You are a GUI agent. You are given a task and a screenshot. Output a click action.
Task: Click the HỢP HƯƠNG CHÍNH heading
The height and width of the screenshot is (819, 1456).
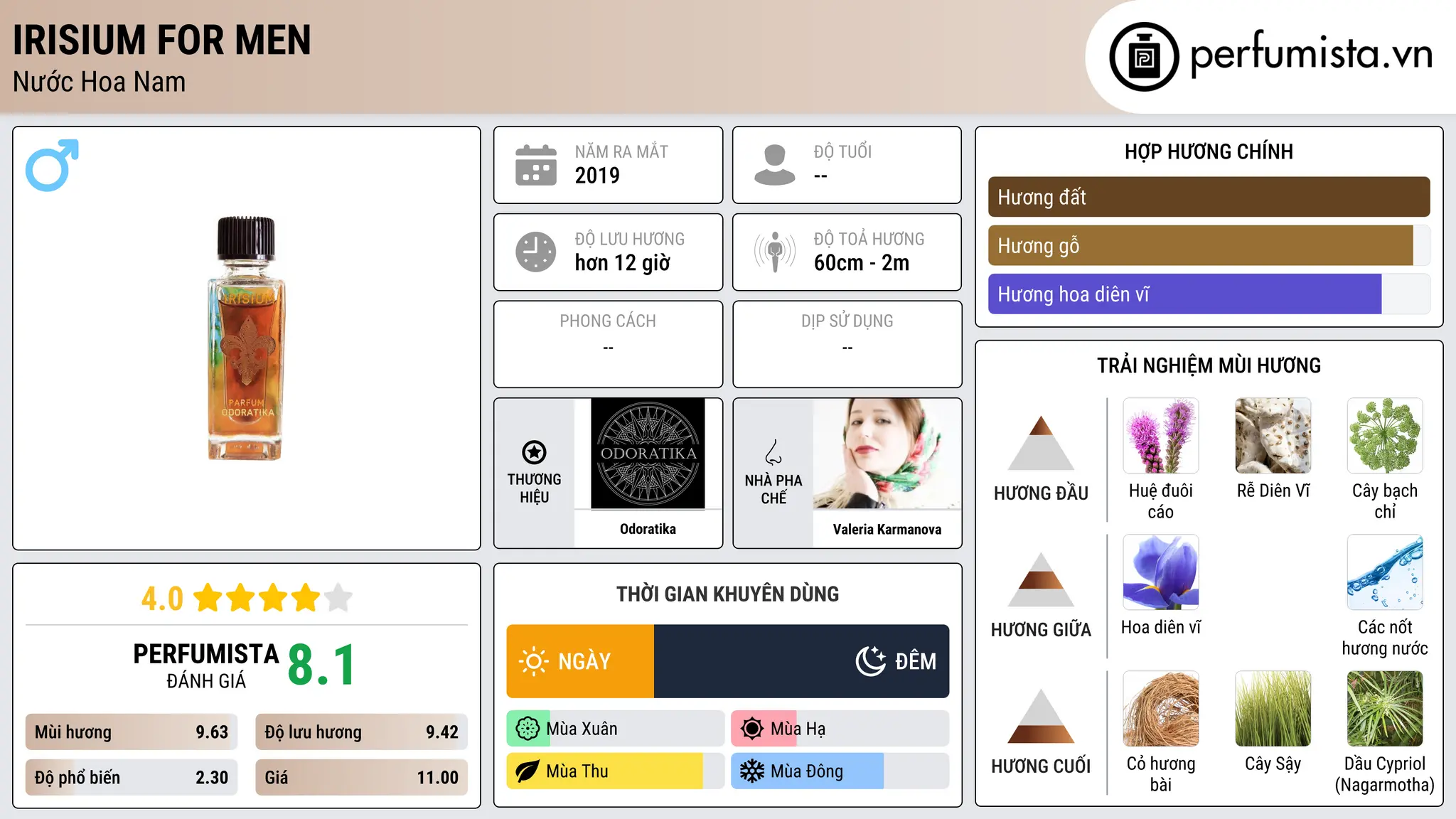(1209, 151)
